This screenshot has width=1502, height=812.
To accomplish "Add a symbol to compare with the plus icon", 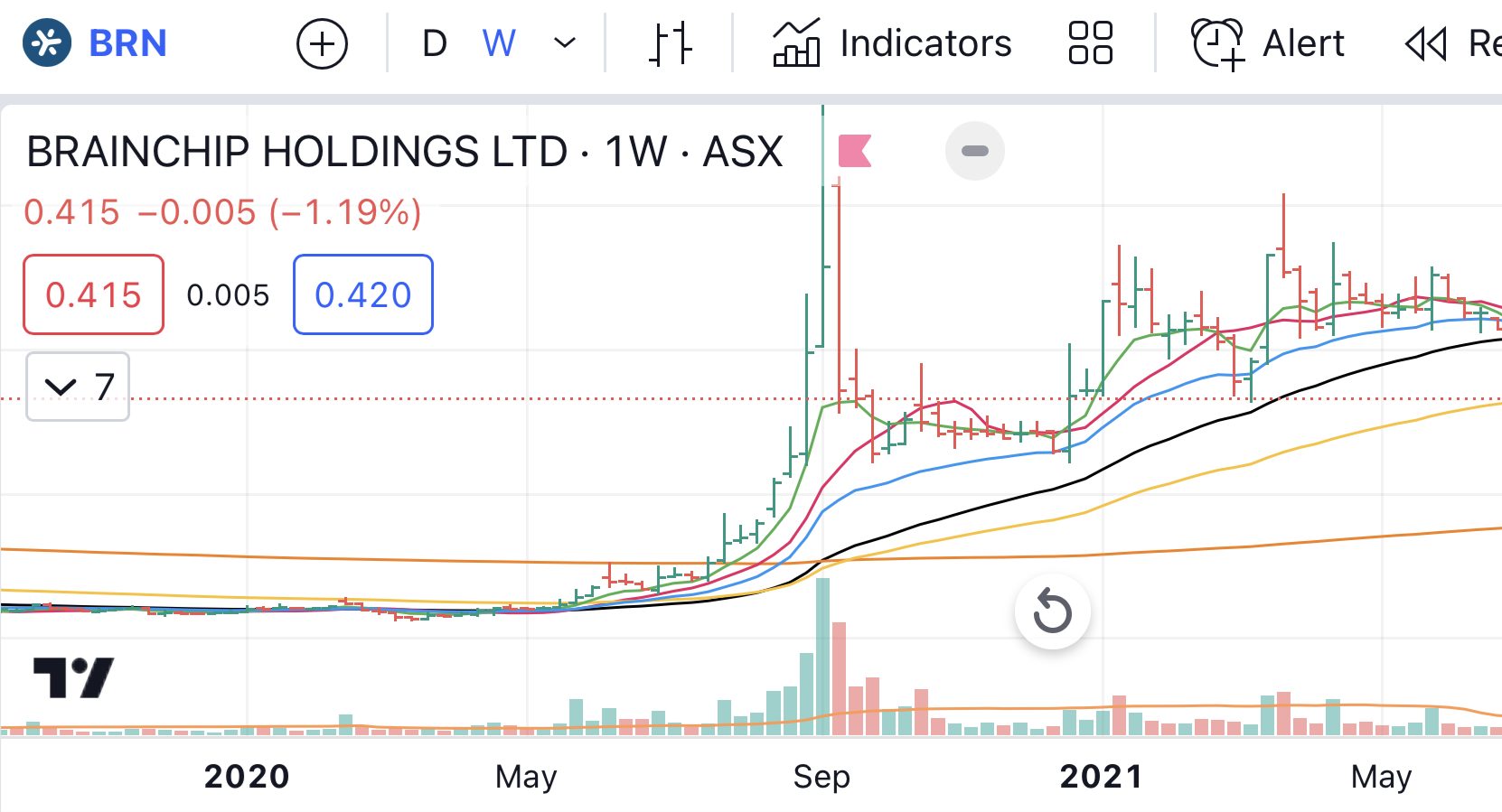I will 322,43.
